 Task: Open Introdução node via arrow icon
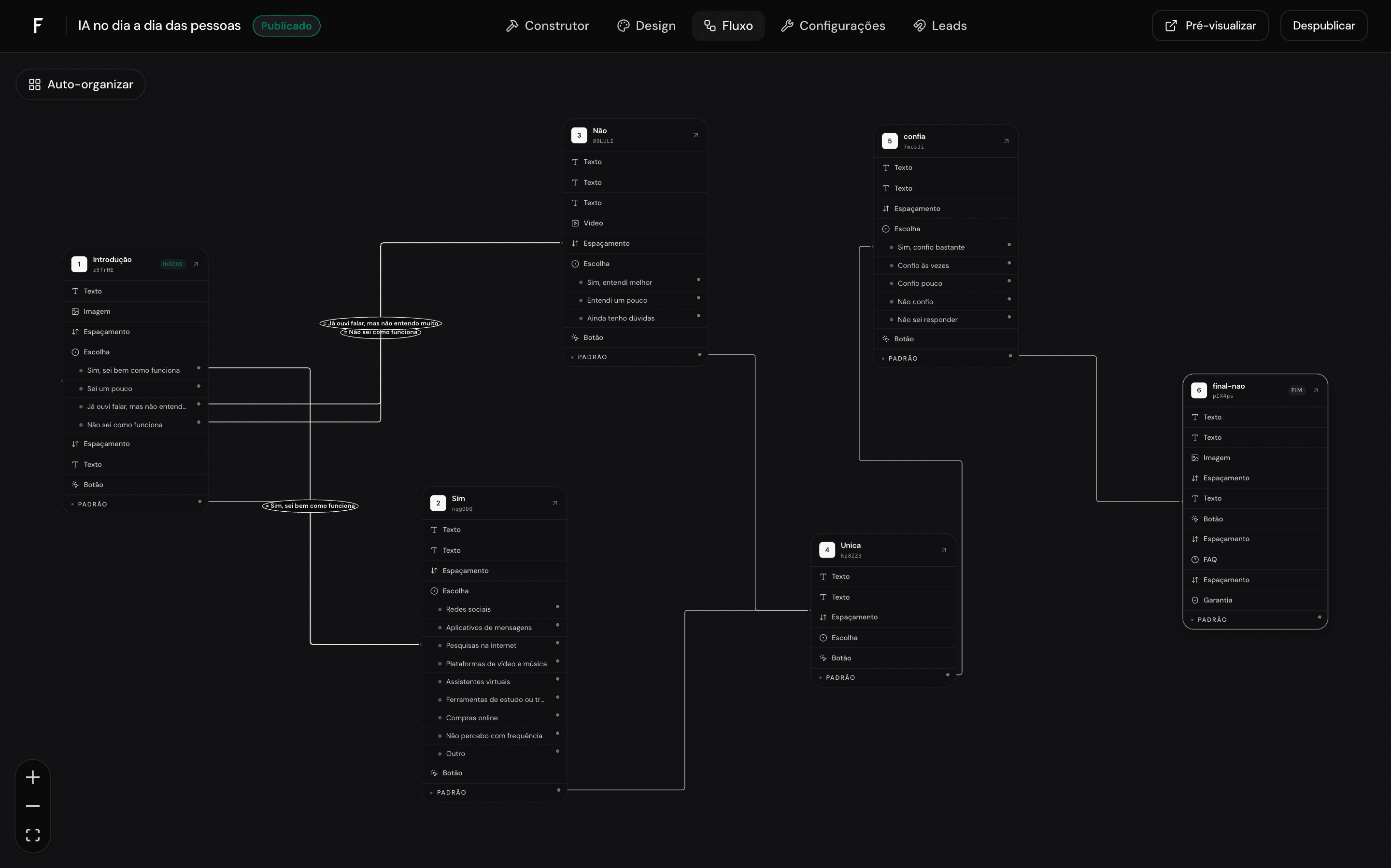tap(196, 264)
